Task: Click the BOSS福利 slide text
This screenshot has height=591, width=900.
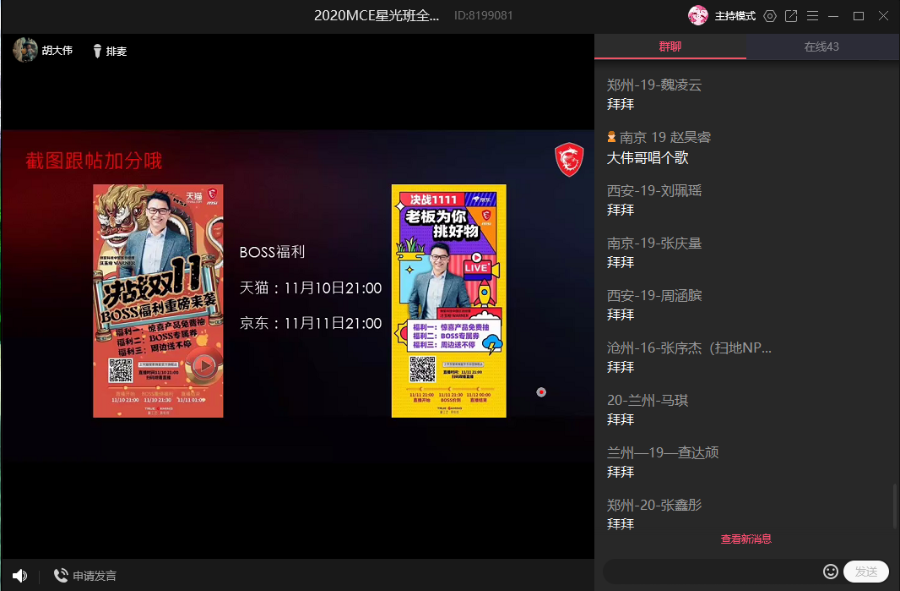Action: click(x=272, y=252)
